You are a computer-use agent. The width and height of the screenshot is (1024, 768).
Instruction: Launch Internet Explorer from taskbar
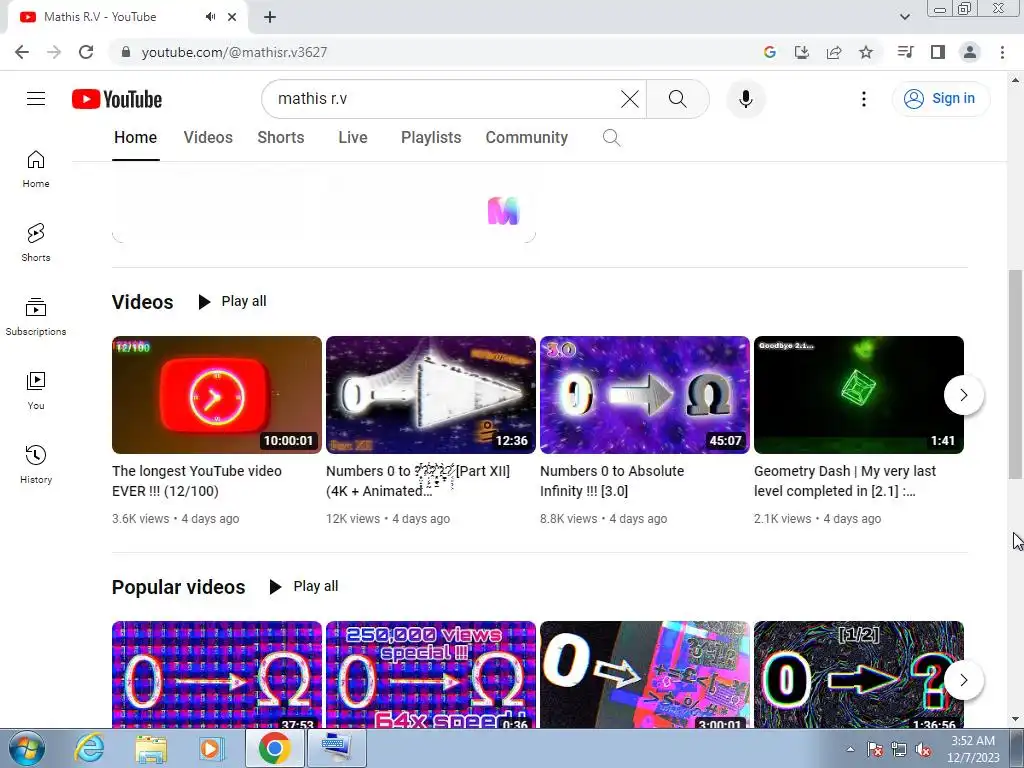point(89,749)
